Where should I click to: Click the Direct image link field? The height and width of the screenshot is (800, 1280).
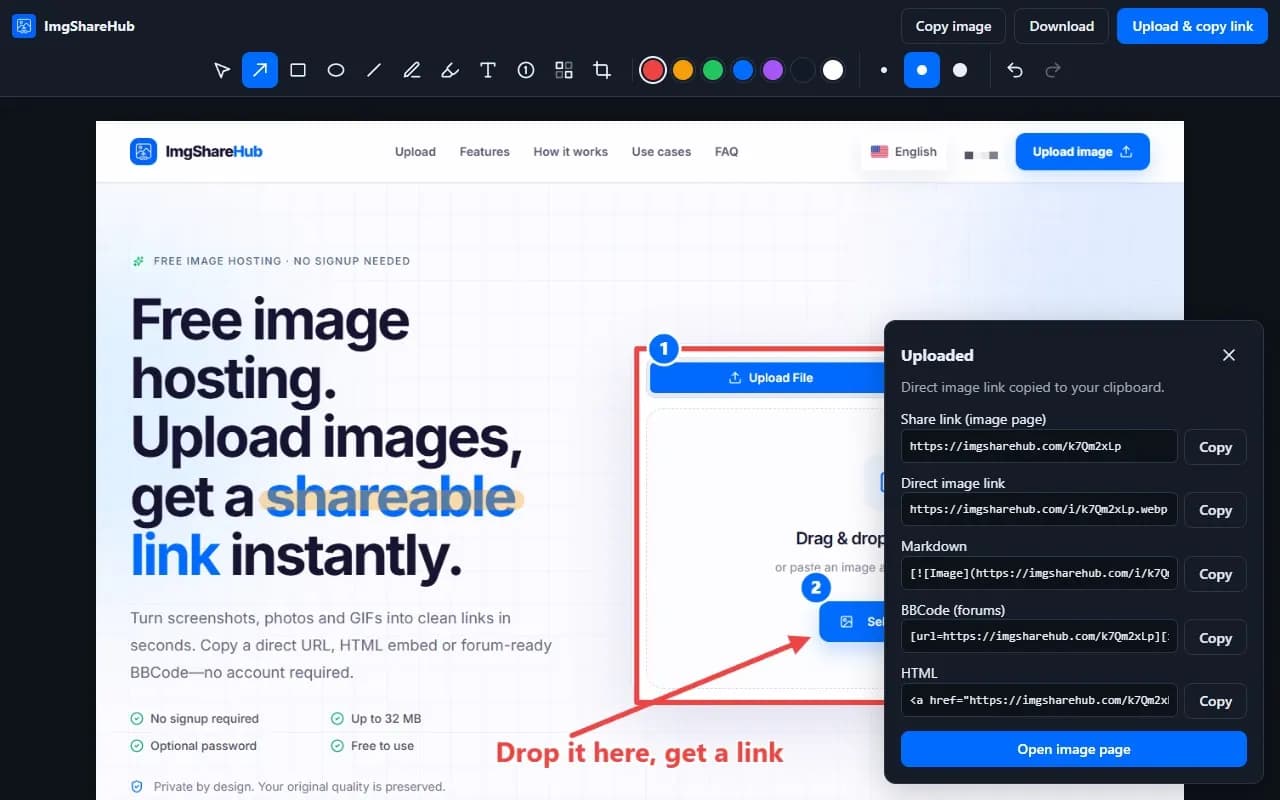coord(1039,509)
